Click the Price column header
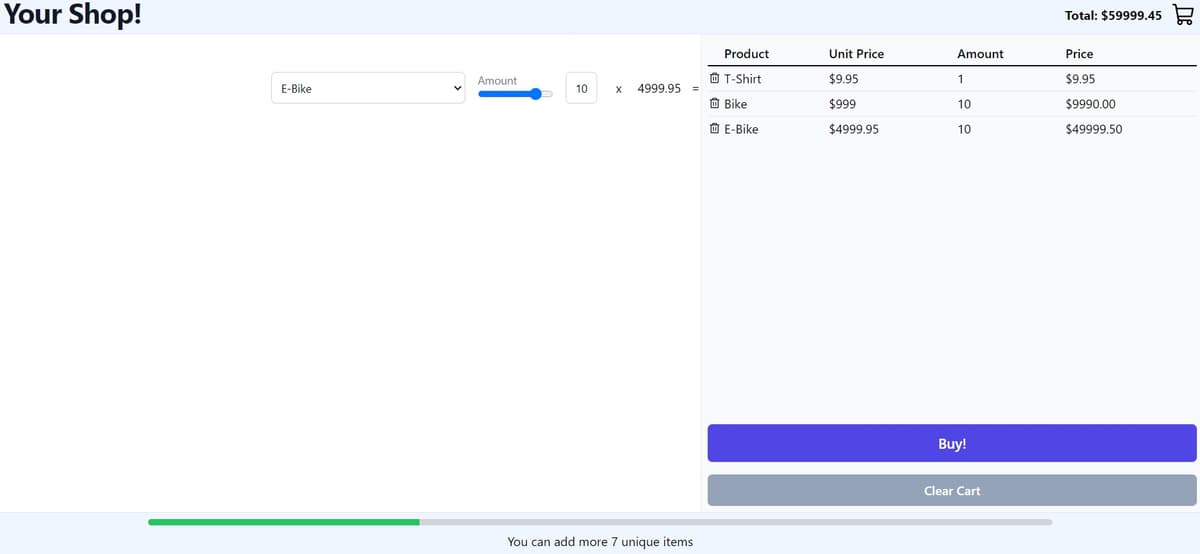1200x554 pixels. pos(1079,54)
